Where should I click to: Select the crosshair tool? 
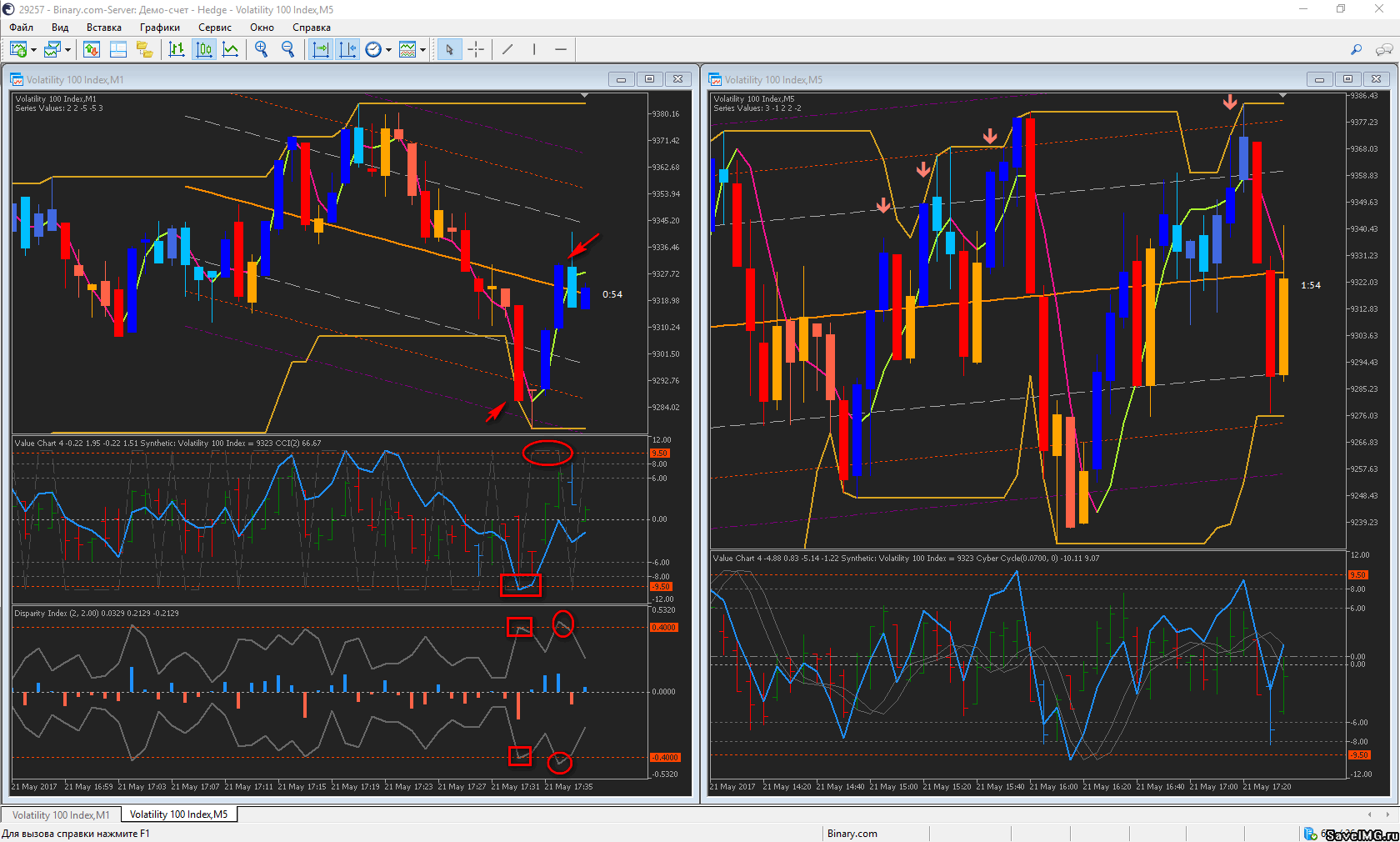pos(476,50)
